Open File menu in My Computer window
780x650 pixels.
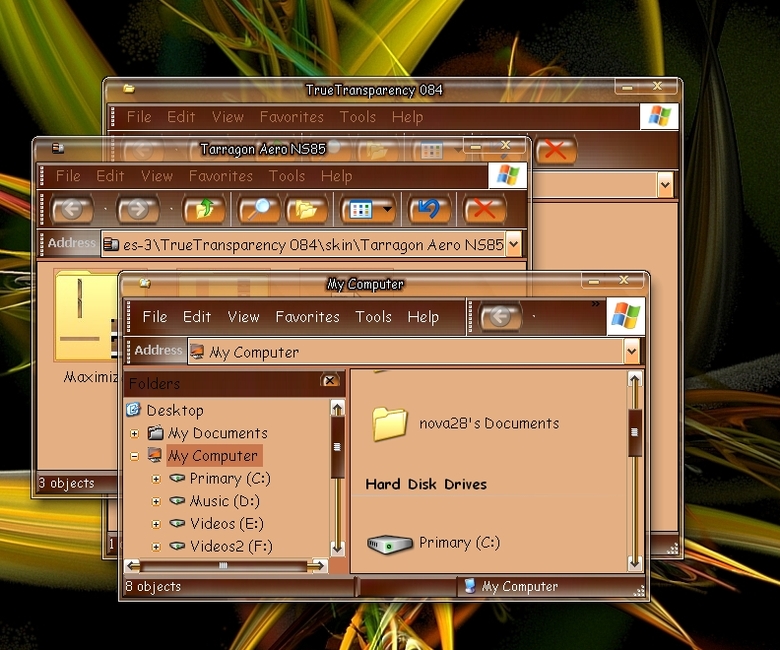155,317
